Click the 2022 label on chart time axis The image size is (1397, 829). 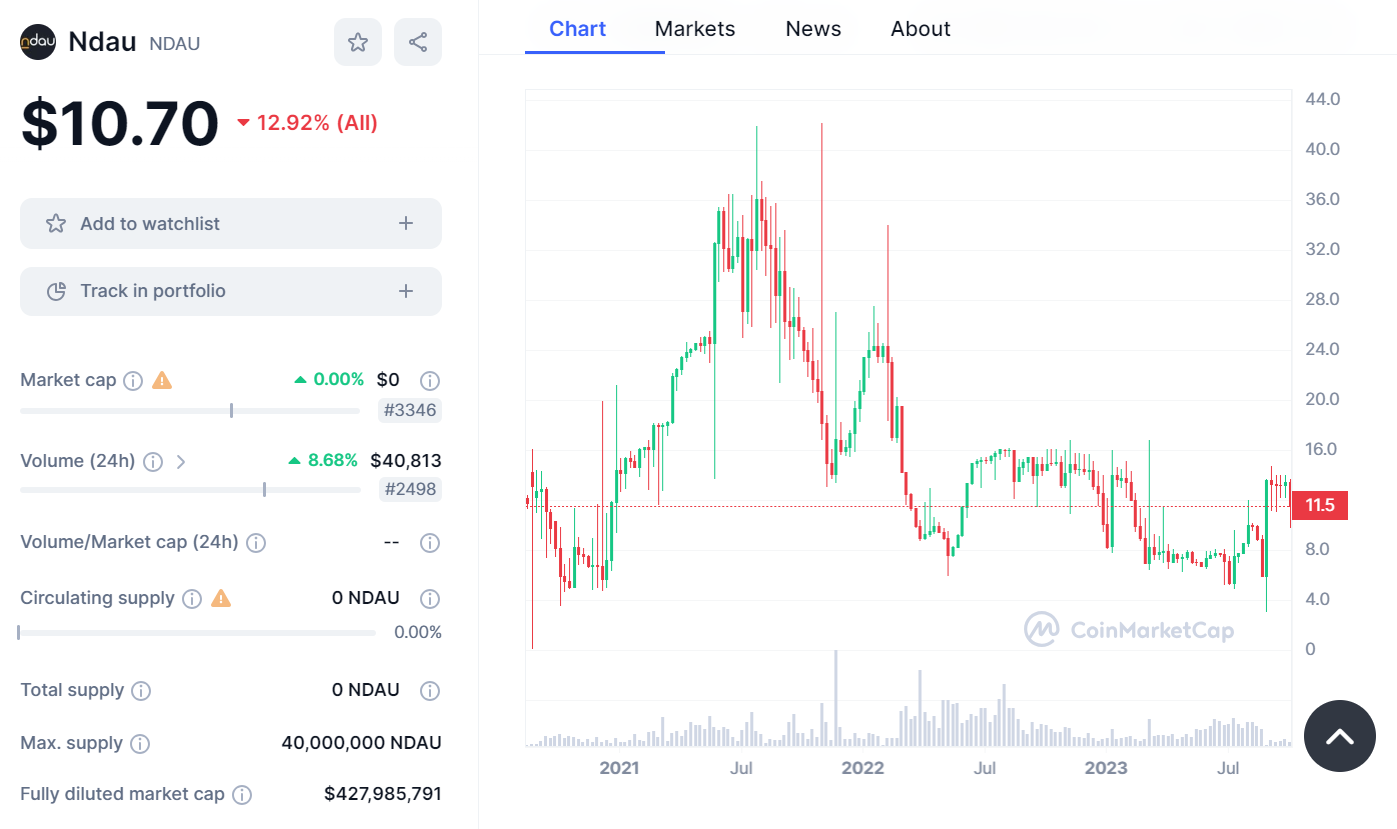(x=862, y=768)
